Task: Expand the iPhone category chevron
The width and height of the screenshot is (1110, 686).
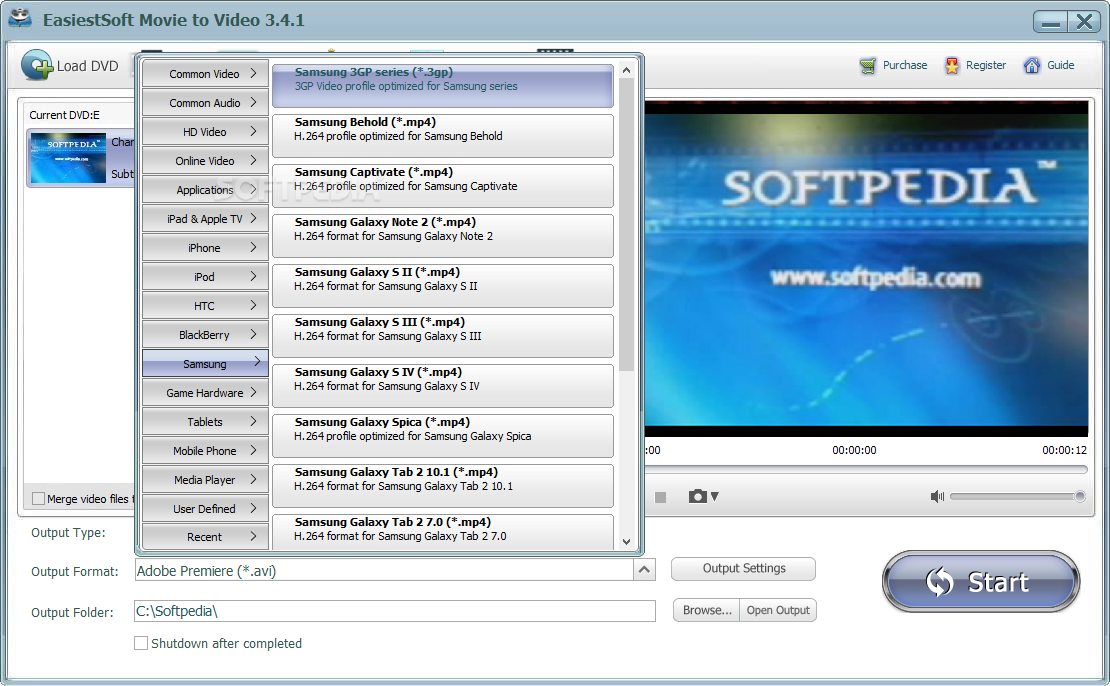Action: pos(253,247)
